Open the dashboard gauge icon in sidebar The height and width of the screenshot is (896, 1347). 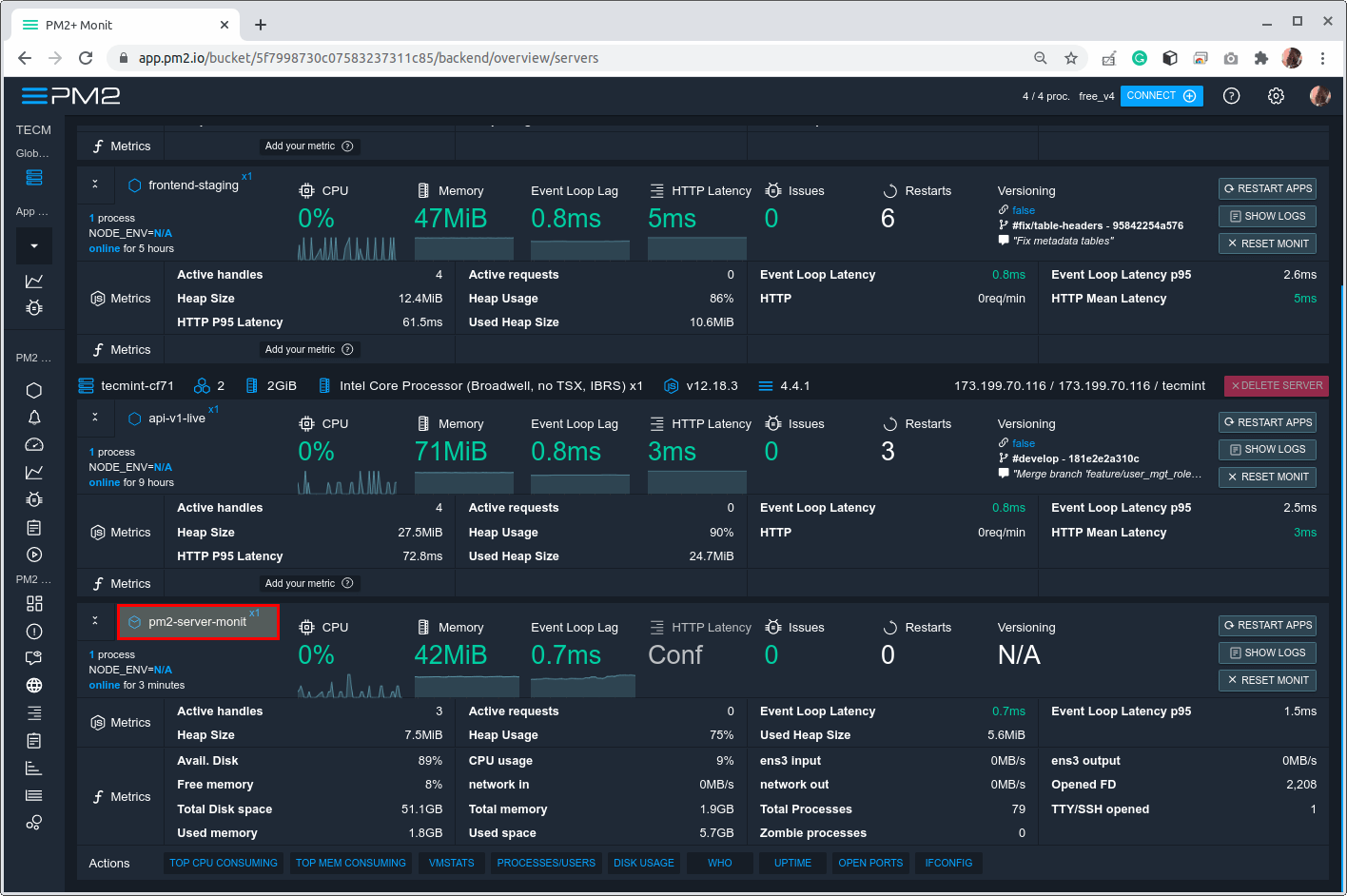click(34, 444)
